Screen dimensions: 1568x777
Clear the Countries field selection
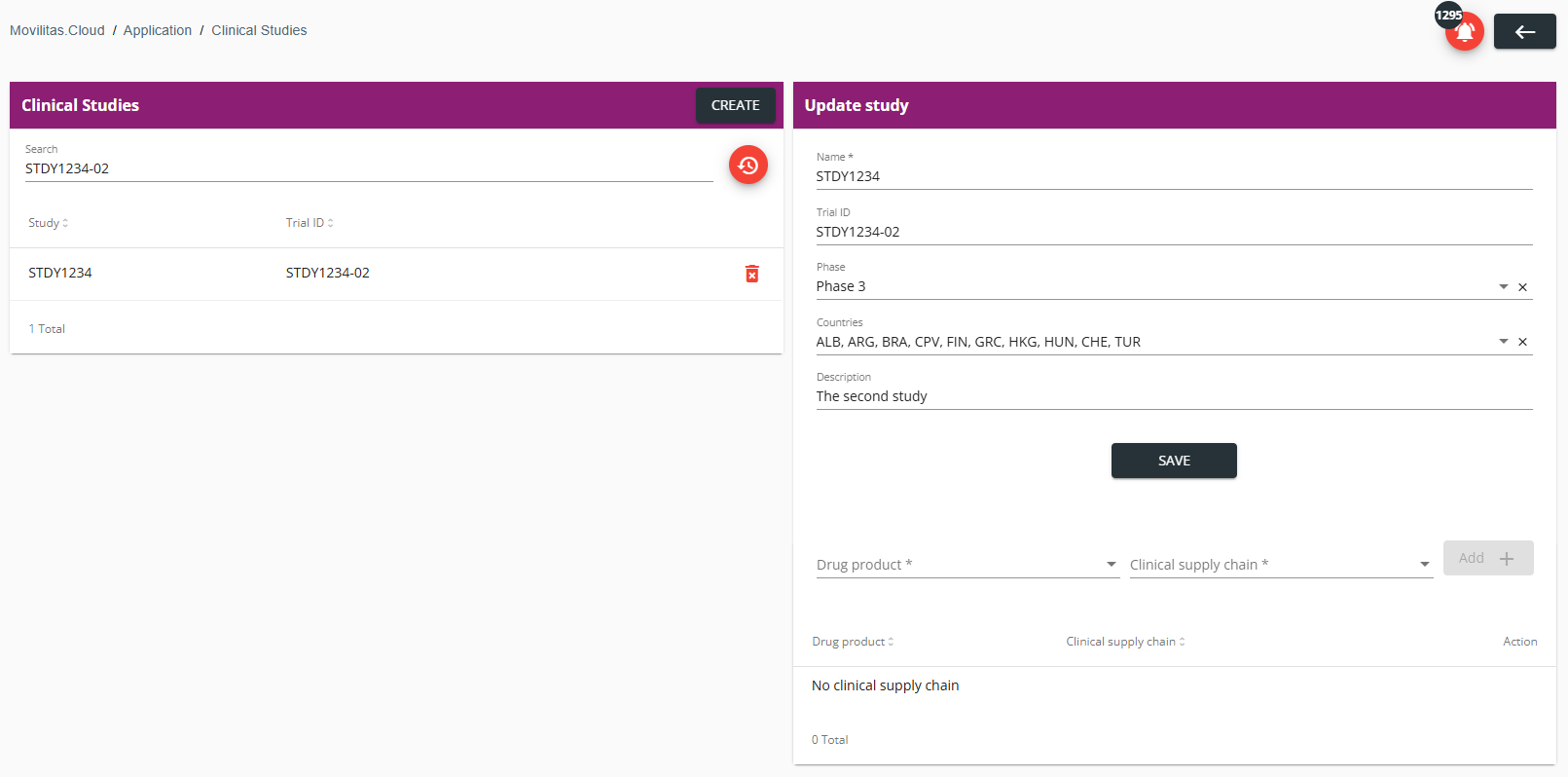point(1522,342)
